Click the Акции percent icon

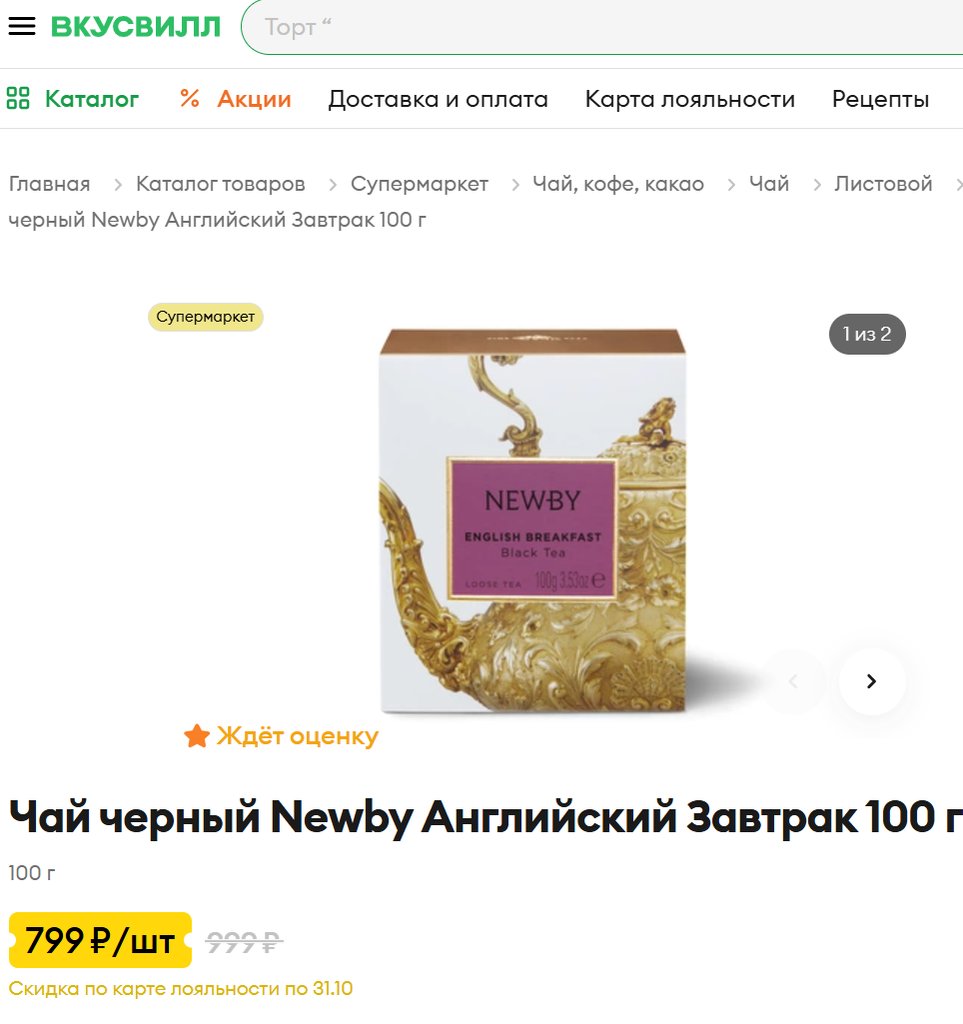(x=190, y=99)
